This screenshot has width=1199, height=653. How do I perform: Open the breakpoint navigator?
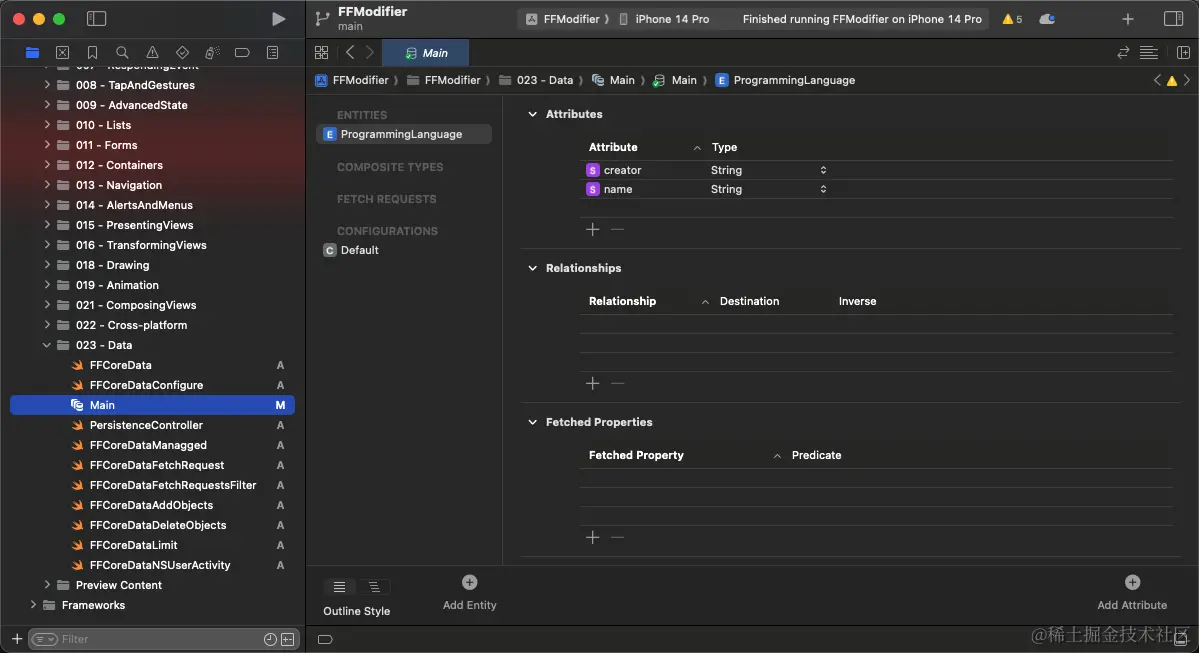[x=242, y=53]
